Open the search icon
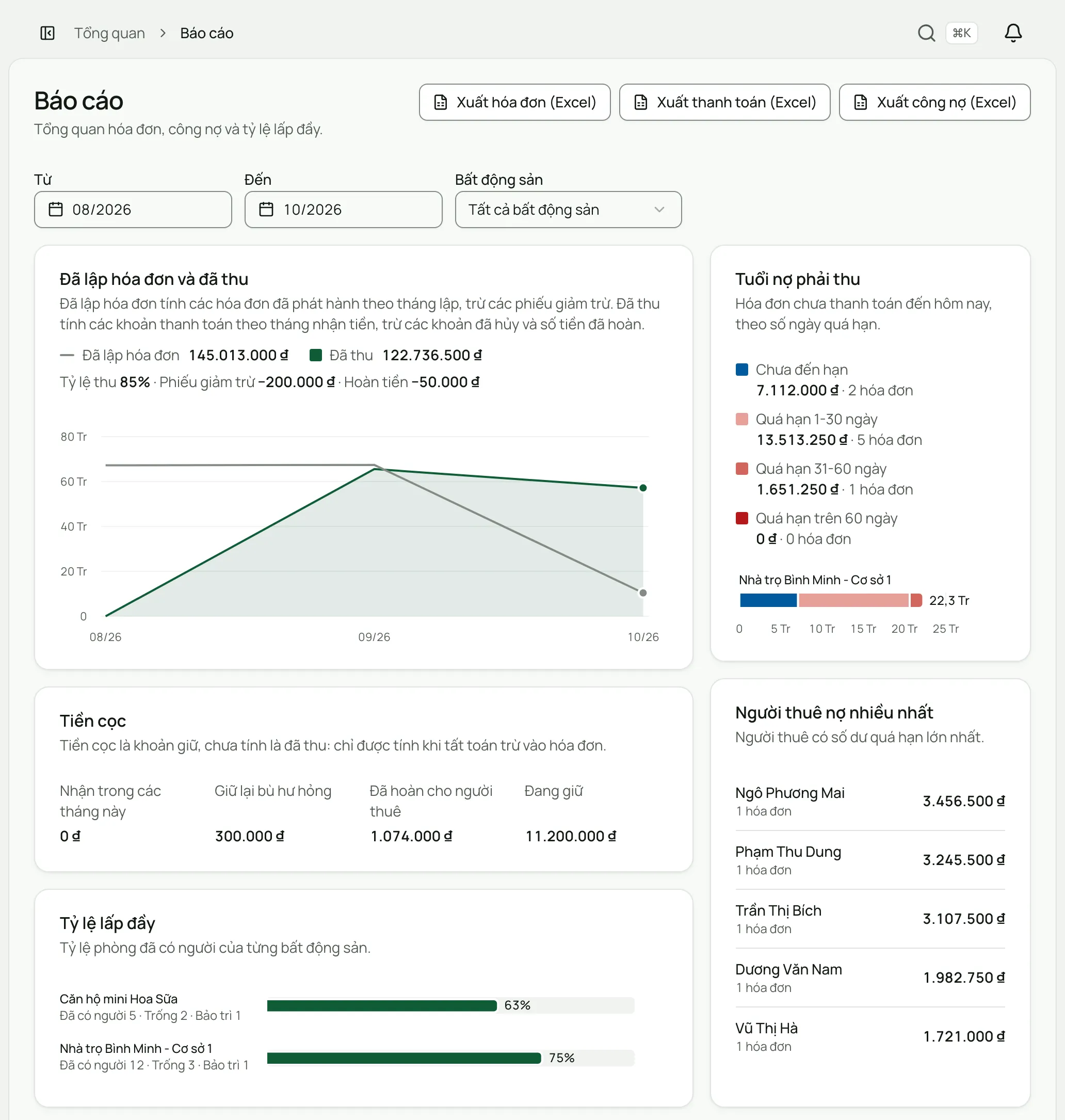 (926, 33)
